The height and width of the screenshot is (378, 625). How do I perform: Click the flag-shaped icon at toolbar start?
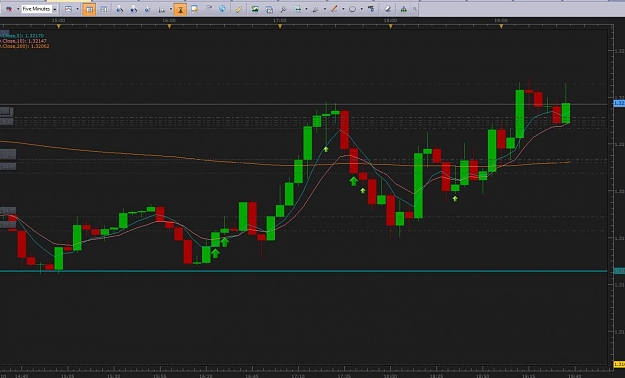tap(8, 9)
